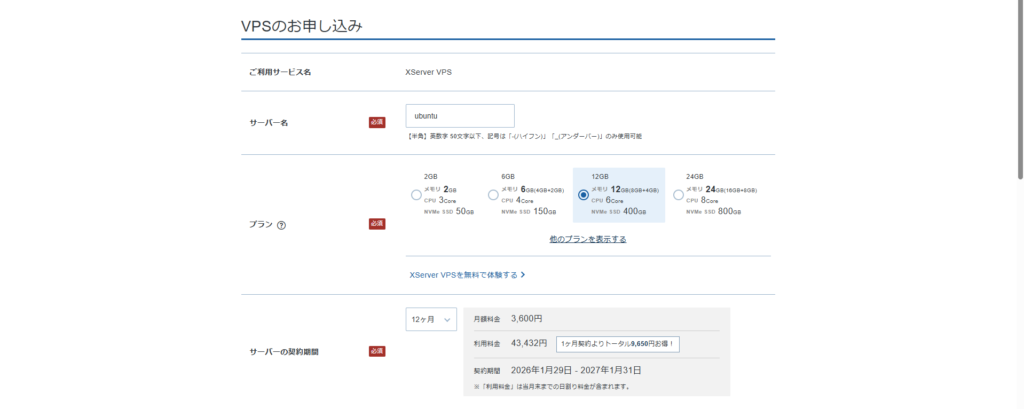Image resolution: width=1024 pixels, height=409 pixels.
Task: Click the chevron beside XServer VPSを無料で体験する
Action: tap(523, 274)
